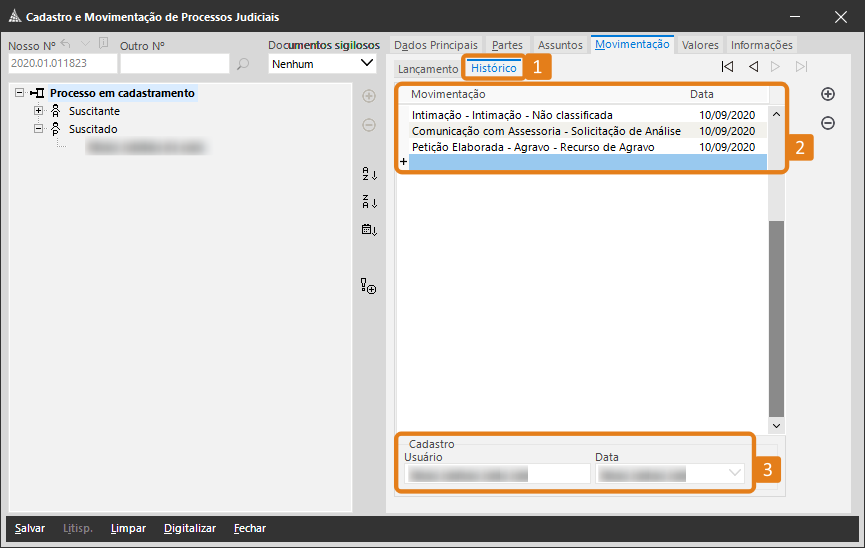Open the Lançamento sub-tab
865x548 pixels.
[427, 69]
